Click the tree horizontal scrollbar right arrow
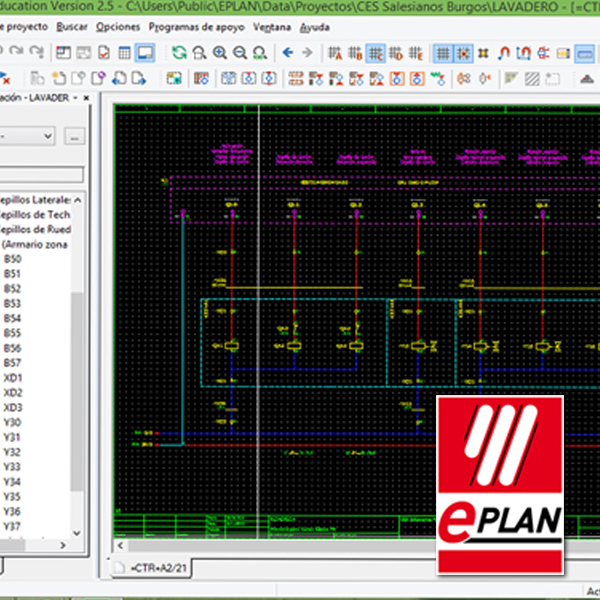600x600 pixels. pyautogui.click(x=63, y=545)
